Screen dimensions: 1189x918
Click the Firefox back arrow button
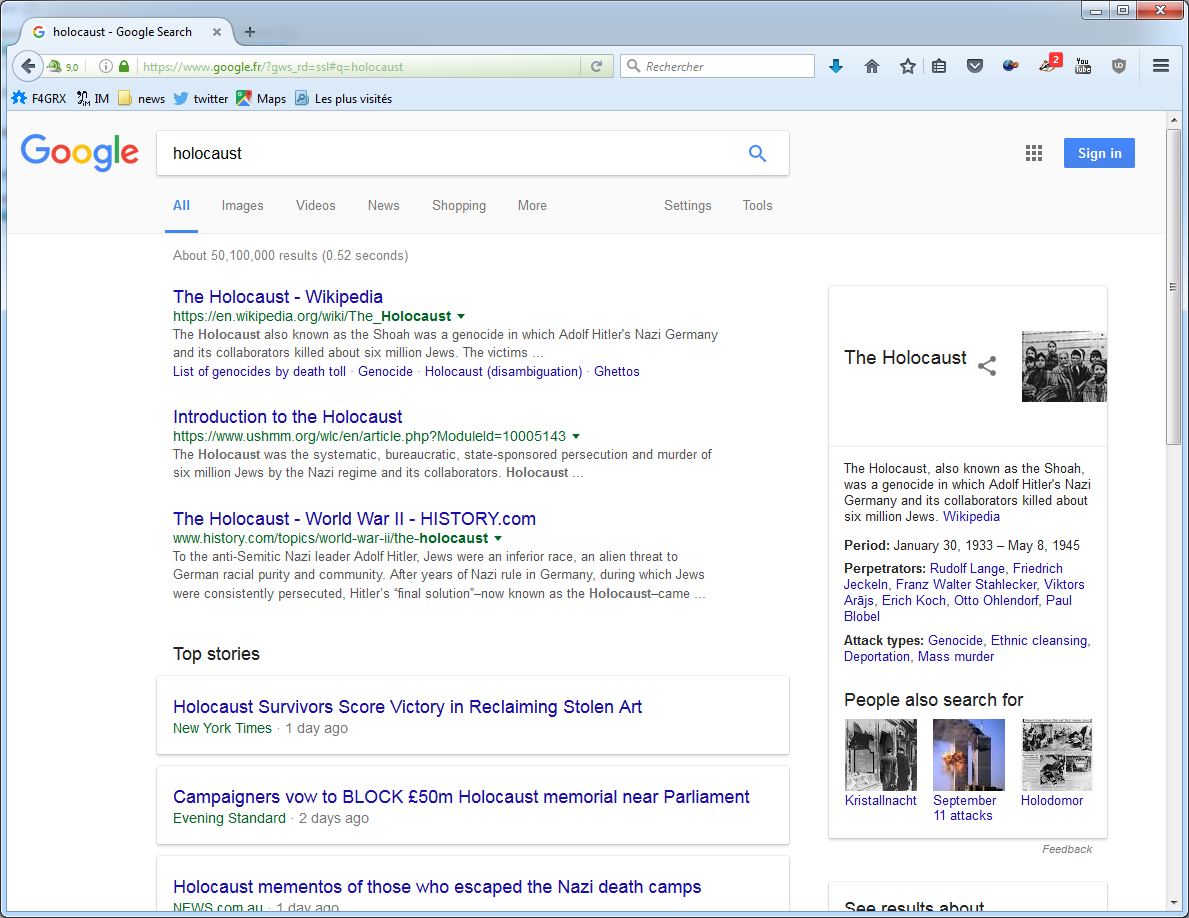pos(27,67)
